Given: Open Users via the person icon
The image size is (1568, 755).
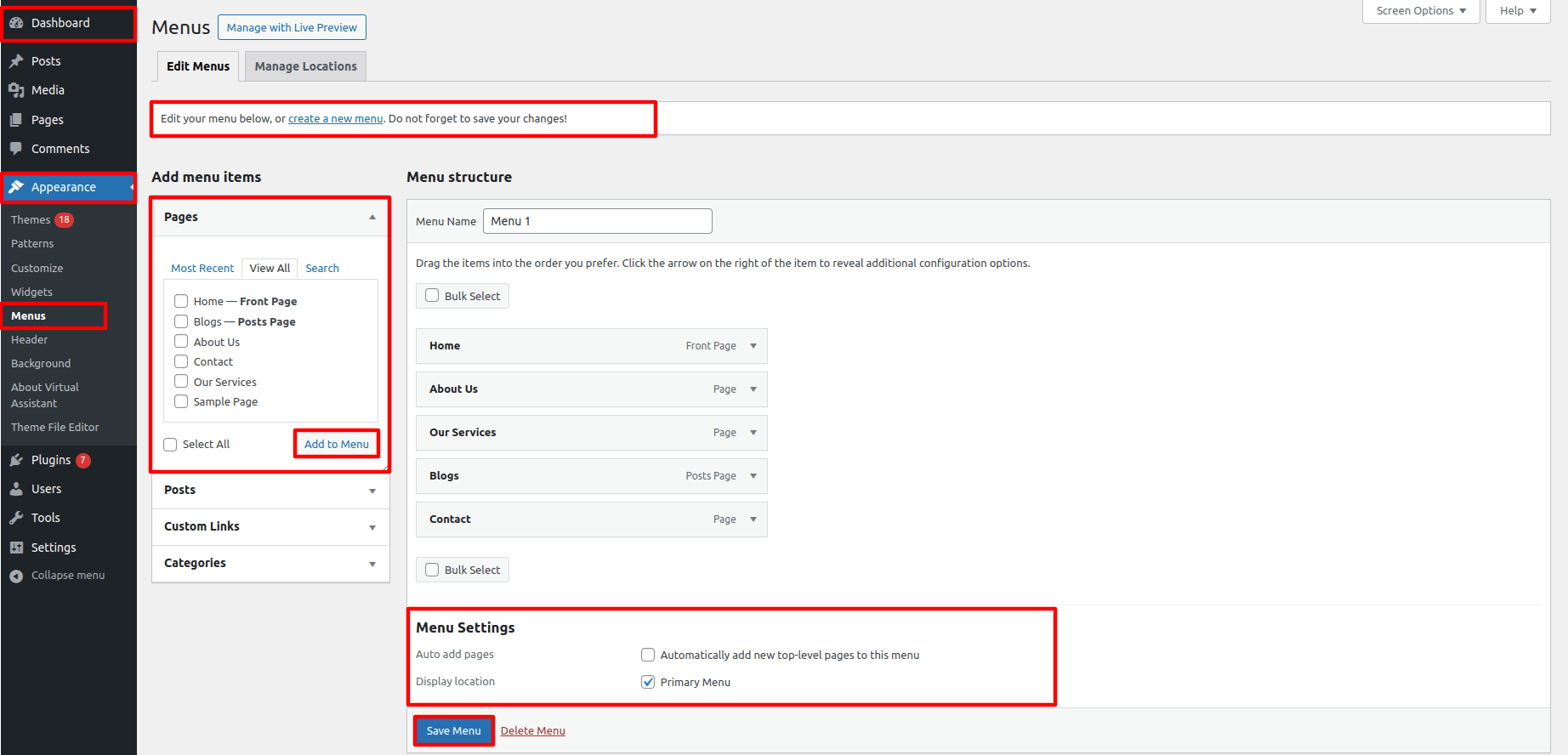Looking at the screenshot, I should 16,489.
